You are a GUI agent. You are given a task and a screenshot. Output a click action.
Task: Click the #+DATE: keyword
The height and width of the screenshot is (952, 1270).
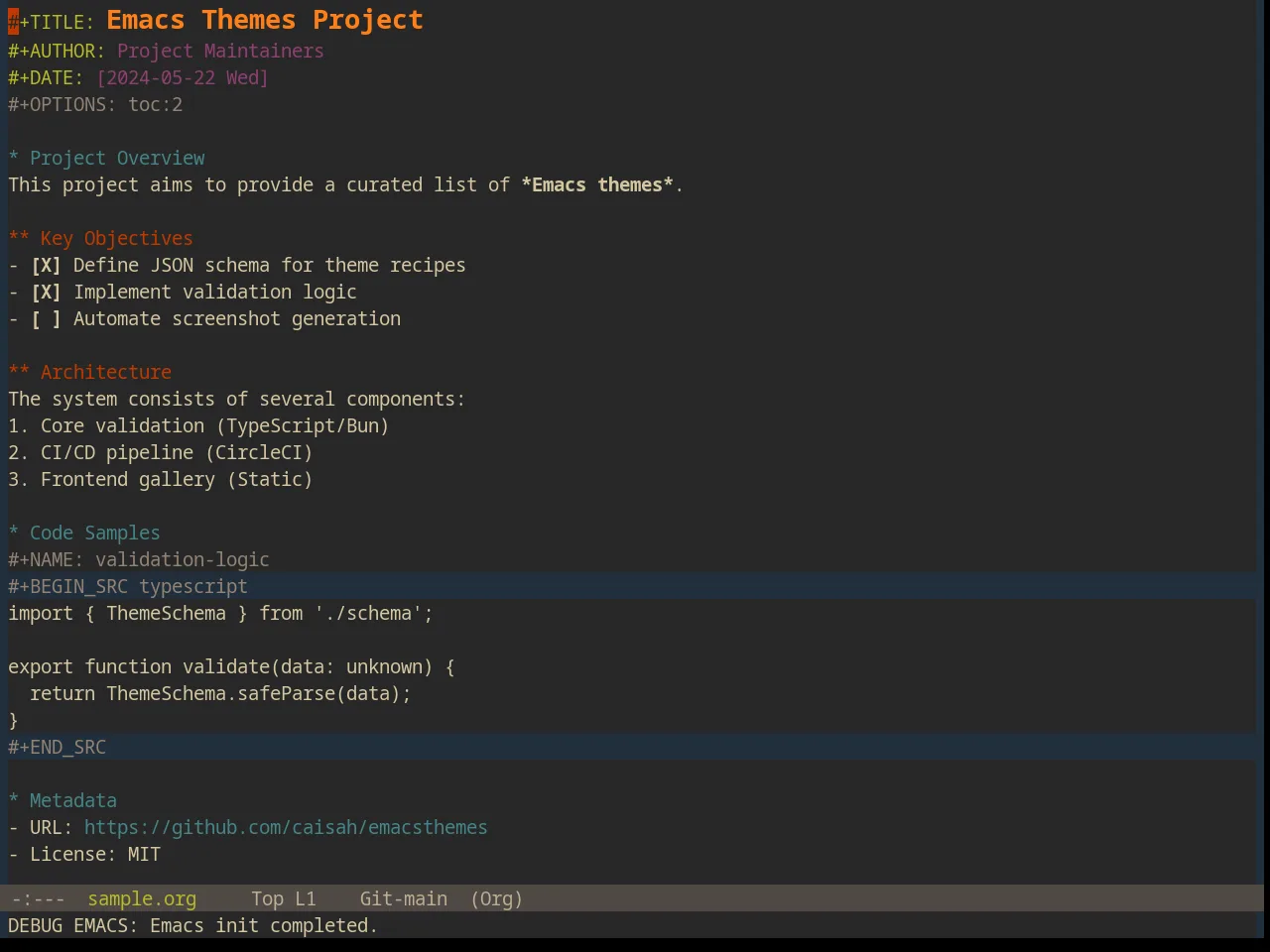coord(46,78)
